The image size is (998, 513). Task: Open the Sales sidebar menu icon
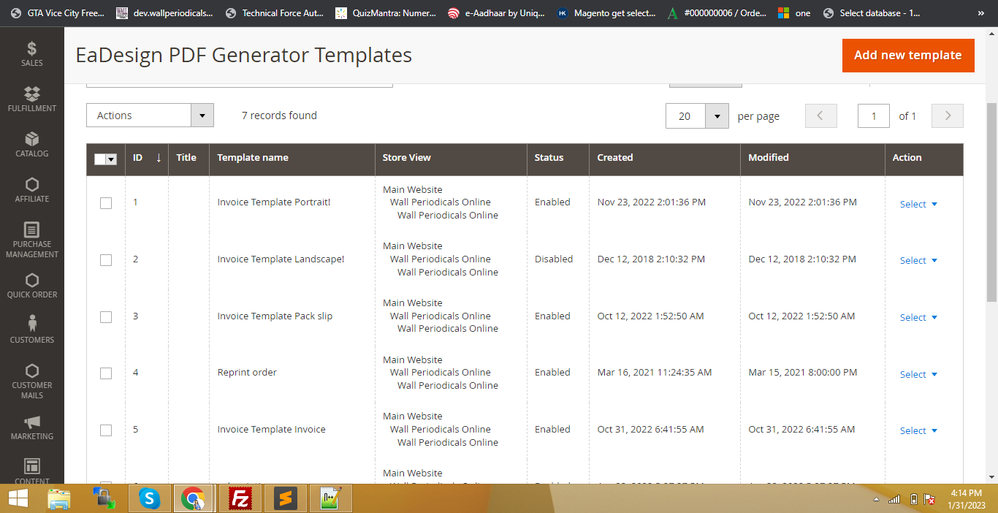pyautogui.click(x=32, y=50)
